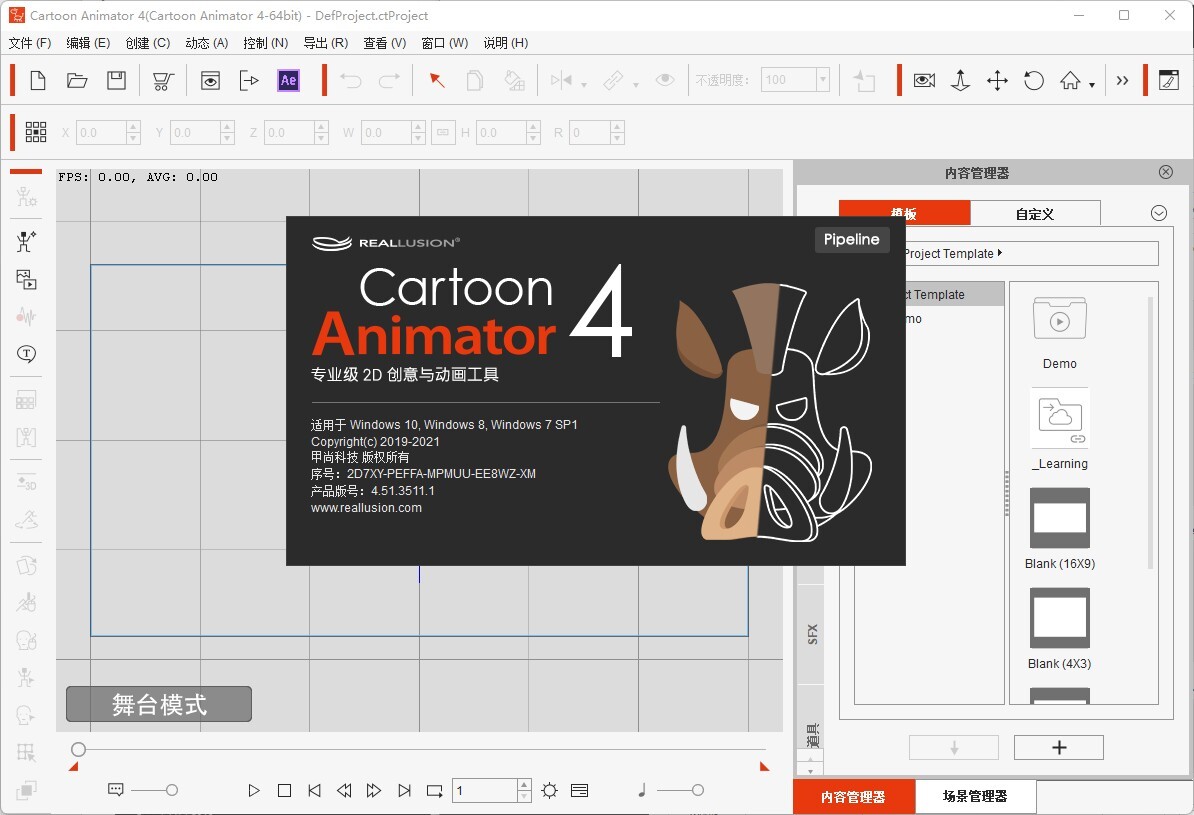Click the text bubble tool in sidebar
1194x815 pixels.
coord(27,354)
